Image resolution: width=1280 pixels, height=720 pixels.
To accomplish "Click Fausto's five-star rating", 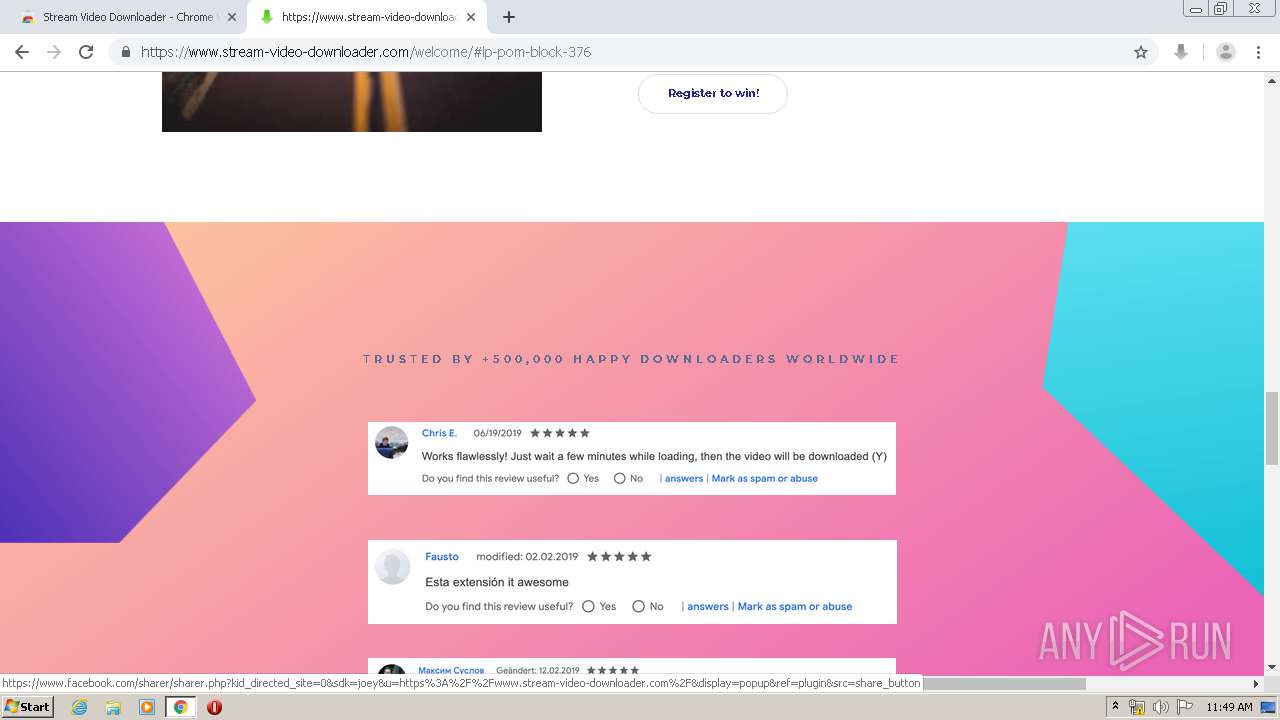I will pos(619,557).
